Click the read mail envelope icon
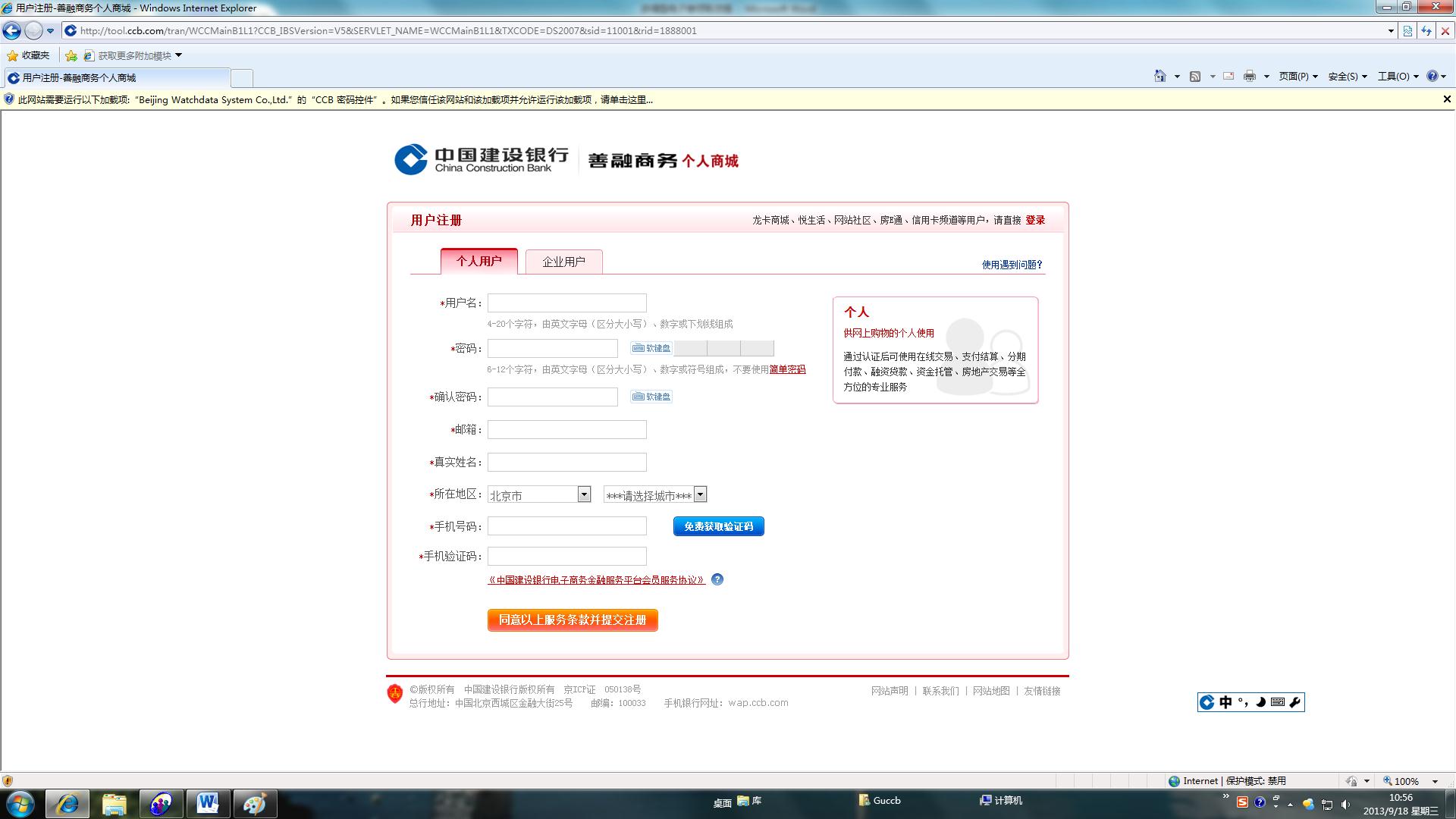1456x819 pixels. tap(1228, 76)
